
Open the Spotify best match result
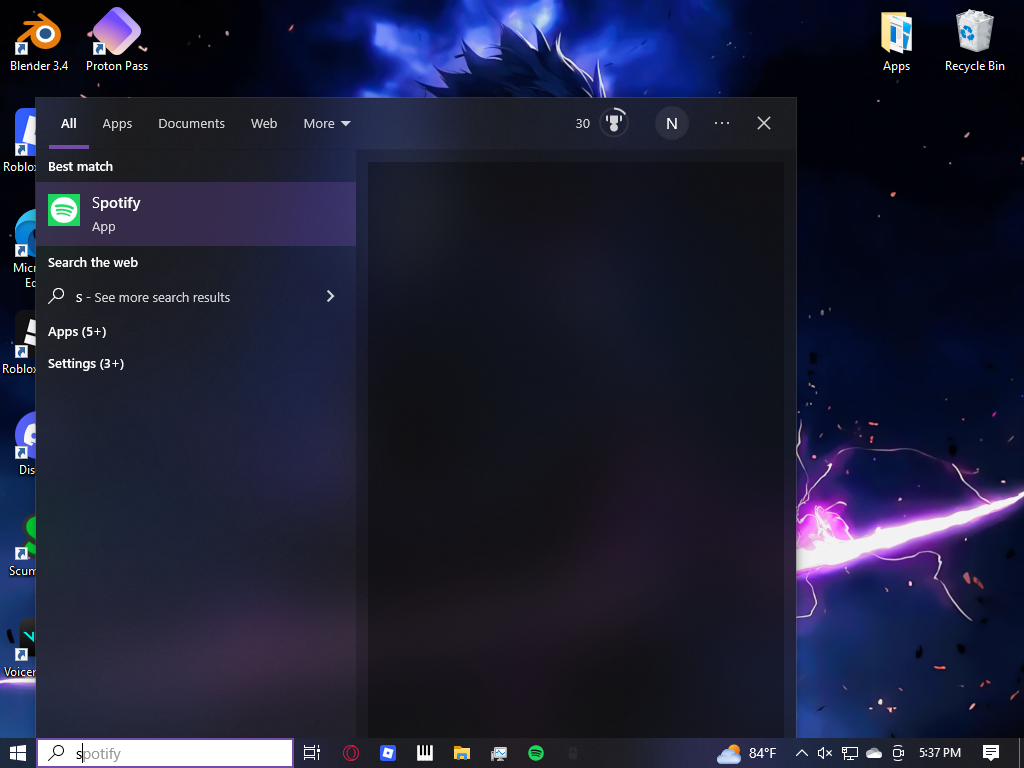point(195,214)
